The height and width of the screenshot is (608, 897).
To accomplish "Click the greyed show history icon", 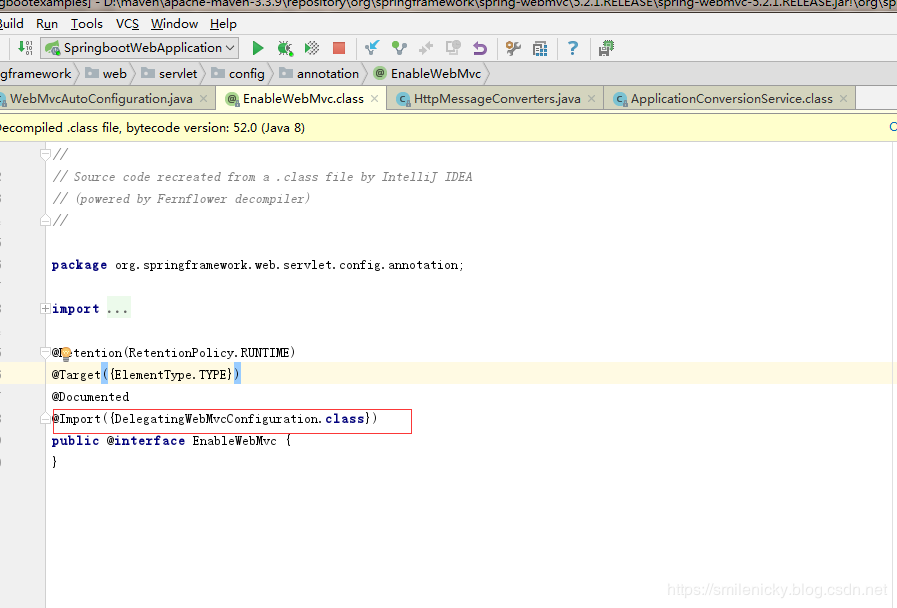I will (x=453, y=48).
